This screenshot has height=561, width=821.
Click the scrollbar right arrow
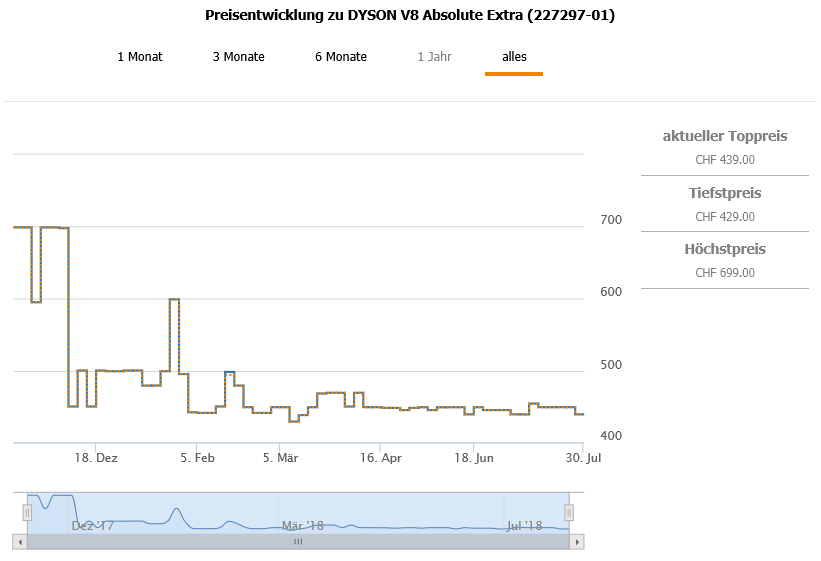(577, 541)
